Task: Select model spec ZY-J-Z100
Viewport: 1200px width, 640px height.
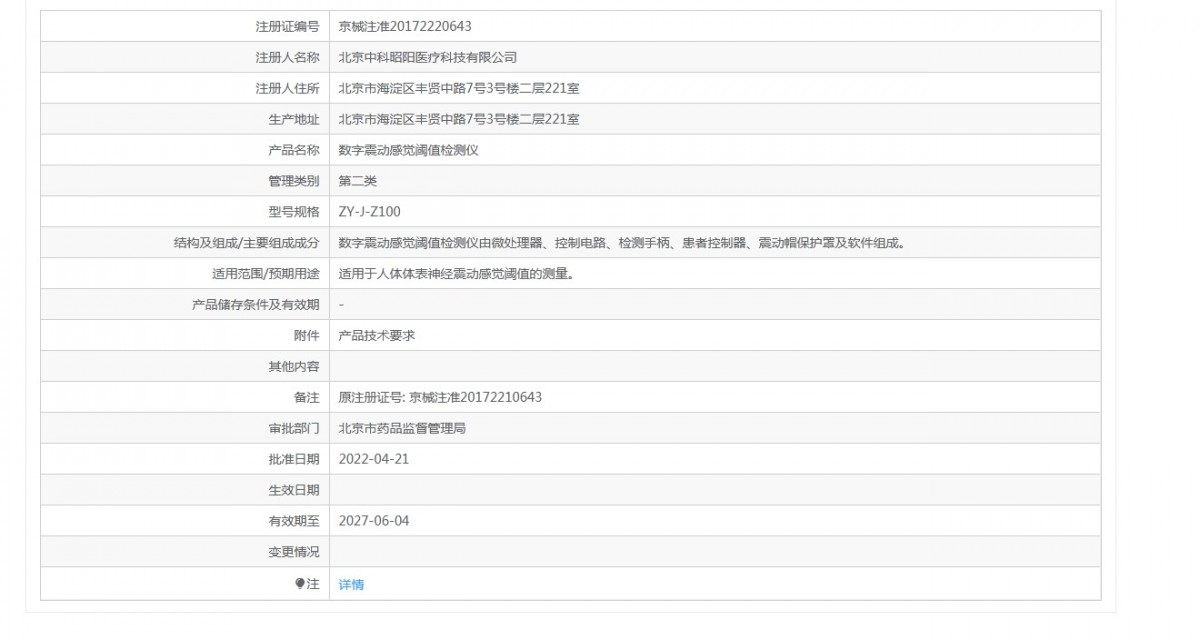Action: 370,212
